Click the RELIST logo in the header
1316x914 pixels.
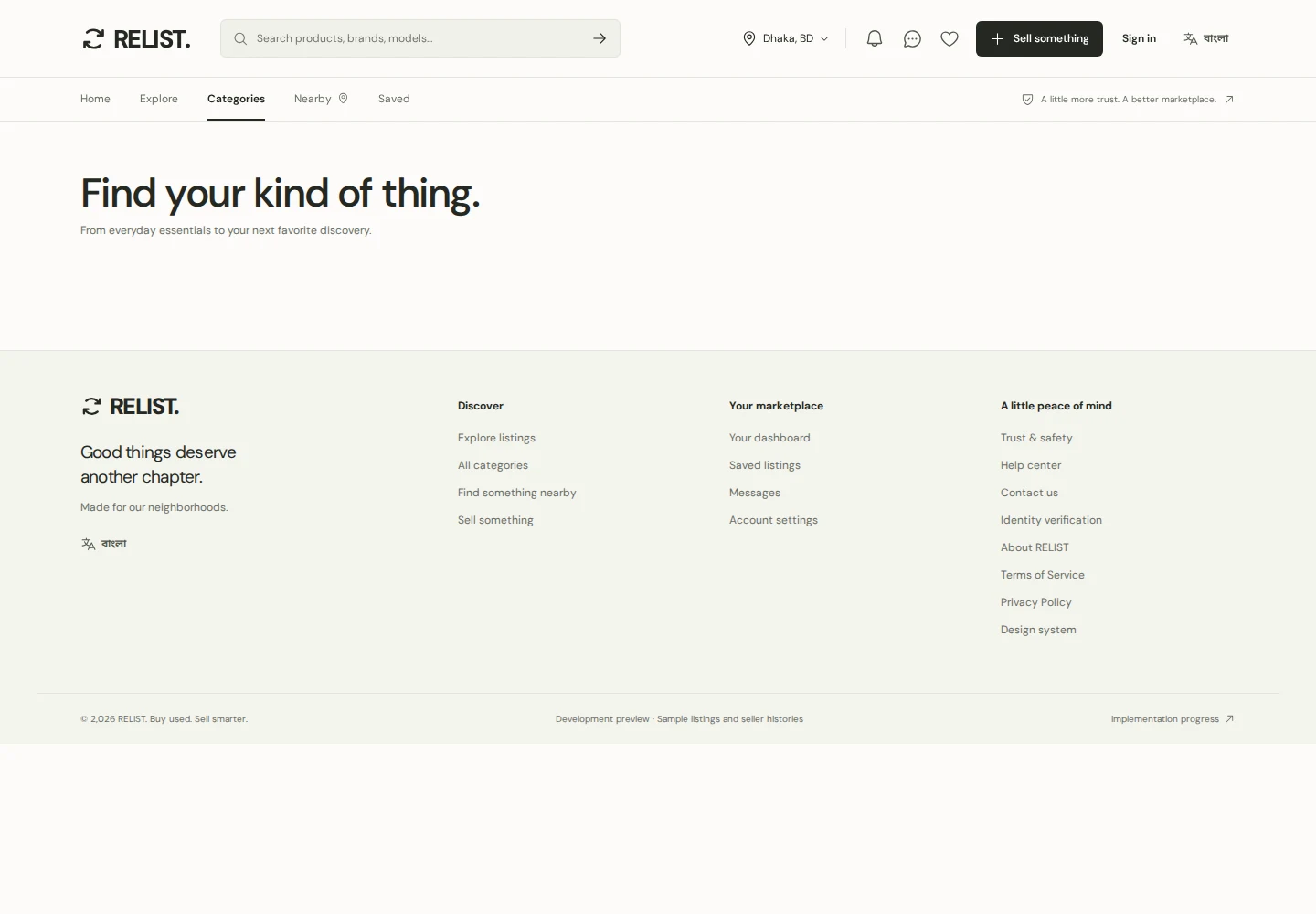point(135,38)
